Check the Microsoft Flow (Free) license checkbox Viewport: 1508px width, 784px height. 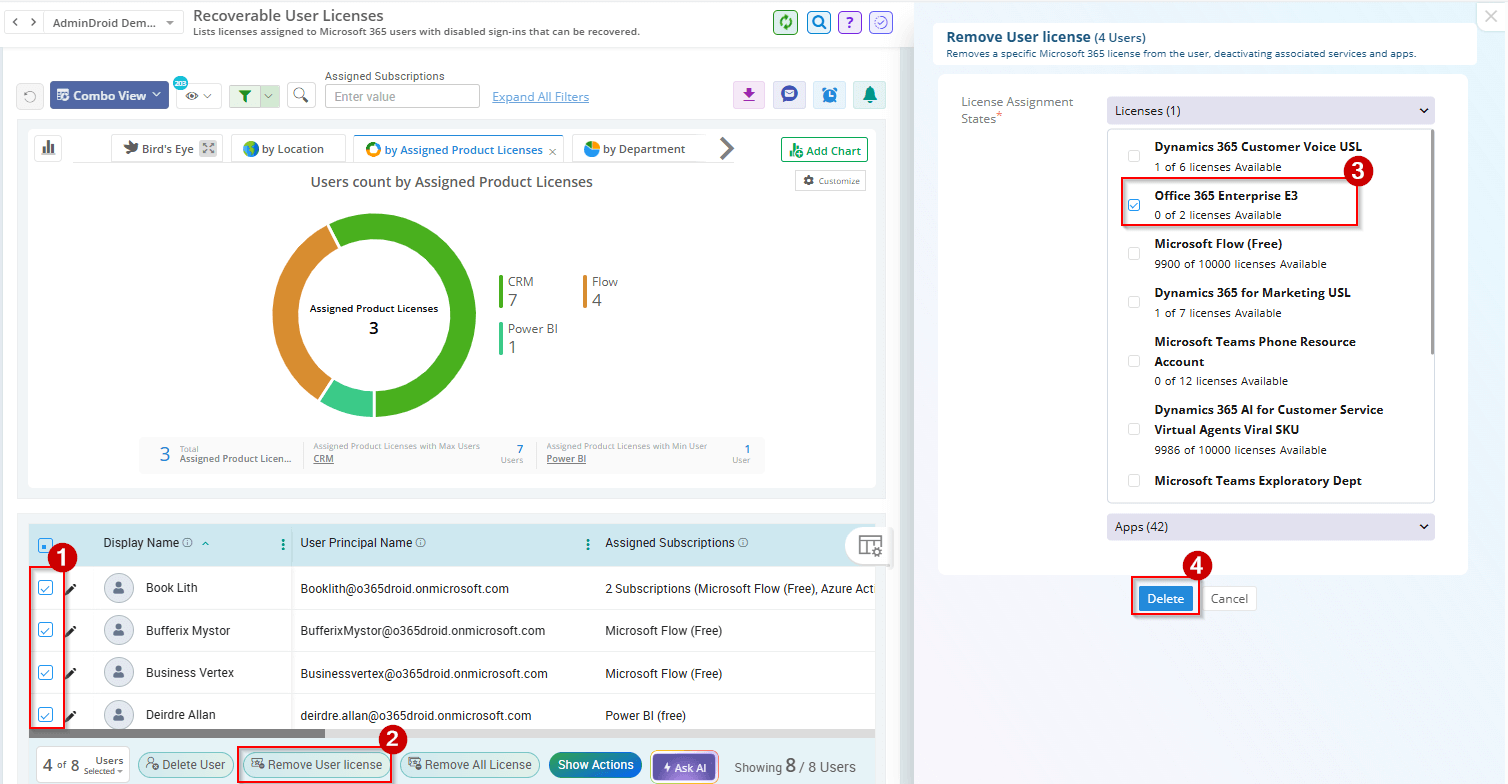(x=1134, y=254)
